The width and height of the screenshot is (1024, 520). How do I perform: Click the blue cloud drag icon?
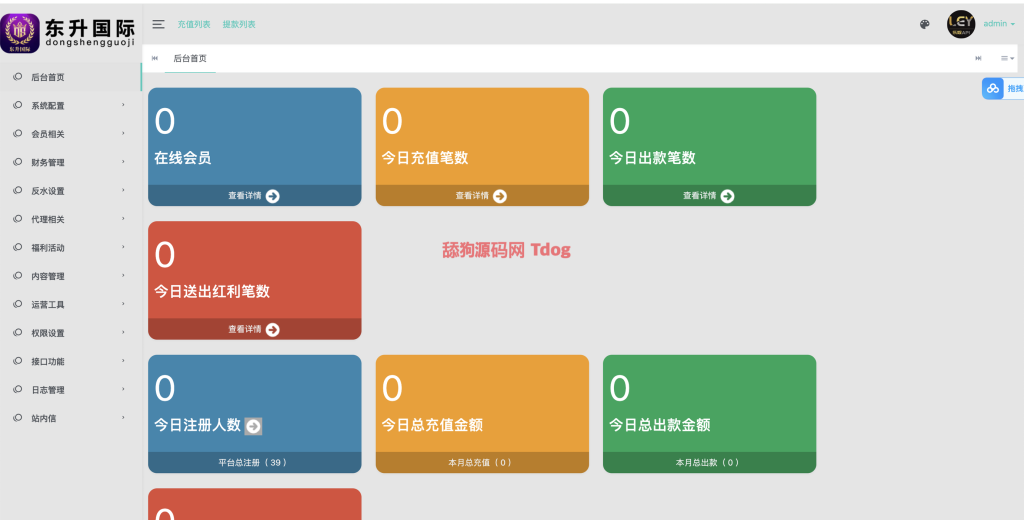pos(992,88)
